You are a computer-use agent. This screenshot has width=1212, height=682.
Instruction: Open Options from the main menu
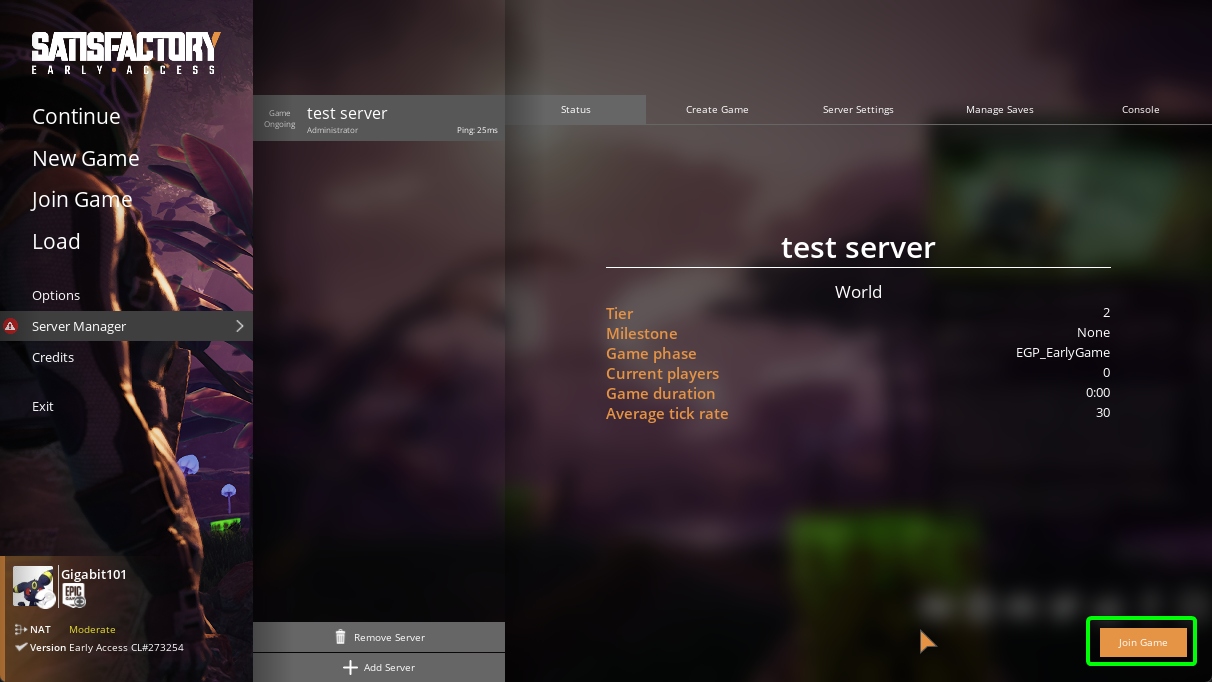56,295
